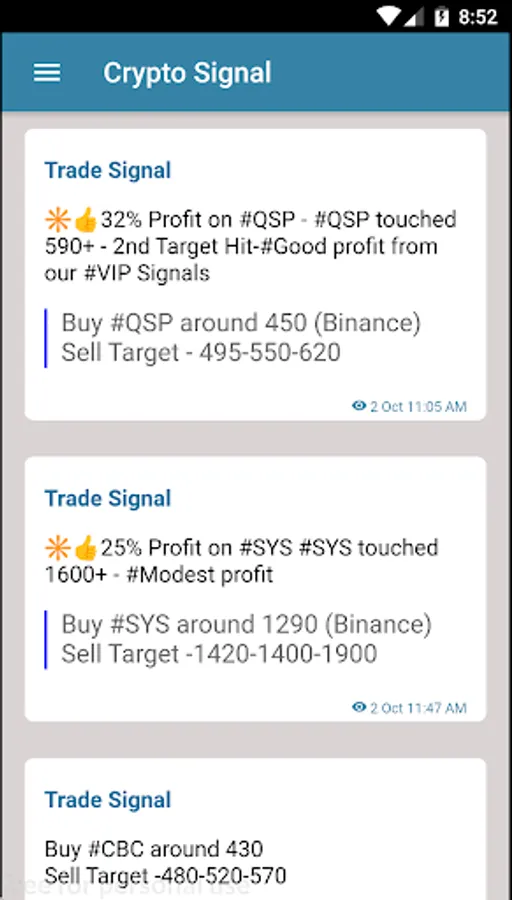Tap the thumbs up emoji on QSP post
512x900 pixels.
(x=86, y=220)
